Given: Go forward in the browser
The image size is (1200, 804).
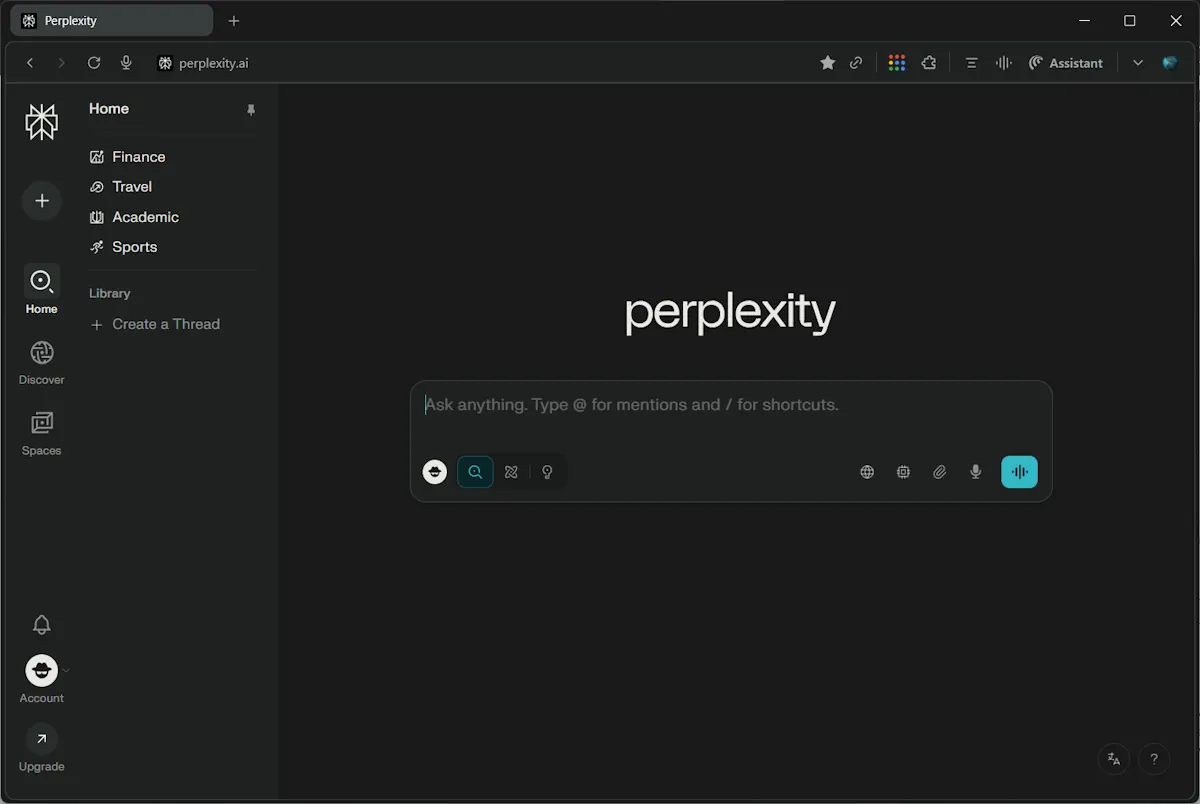Looking at the screenshot, I should coord(62,63).
